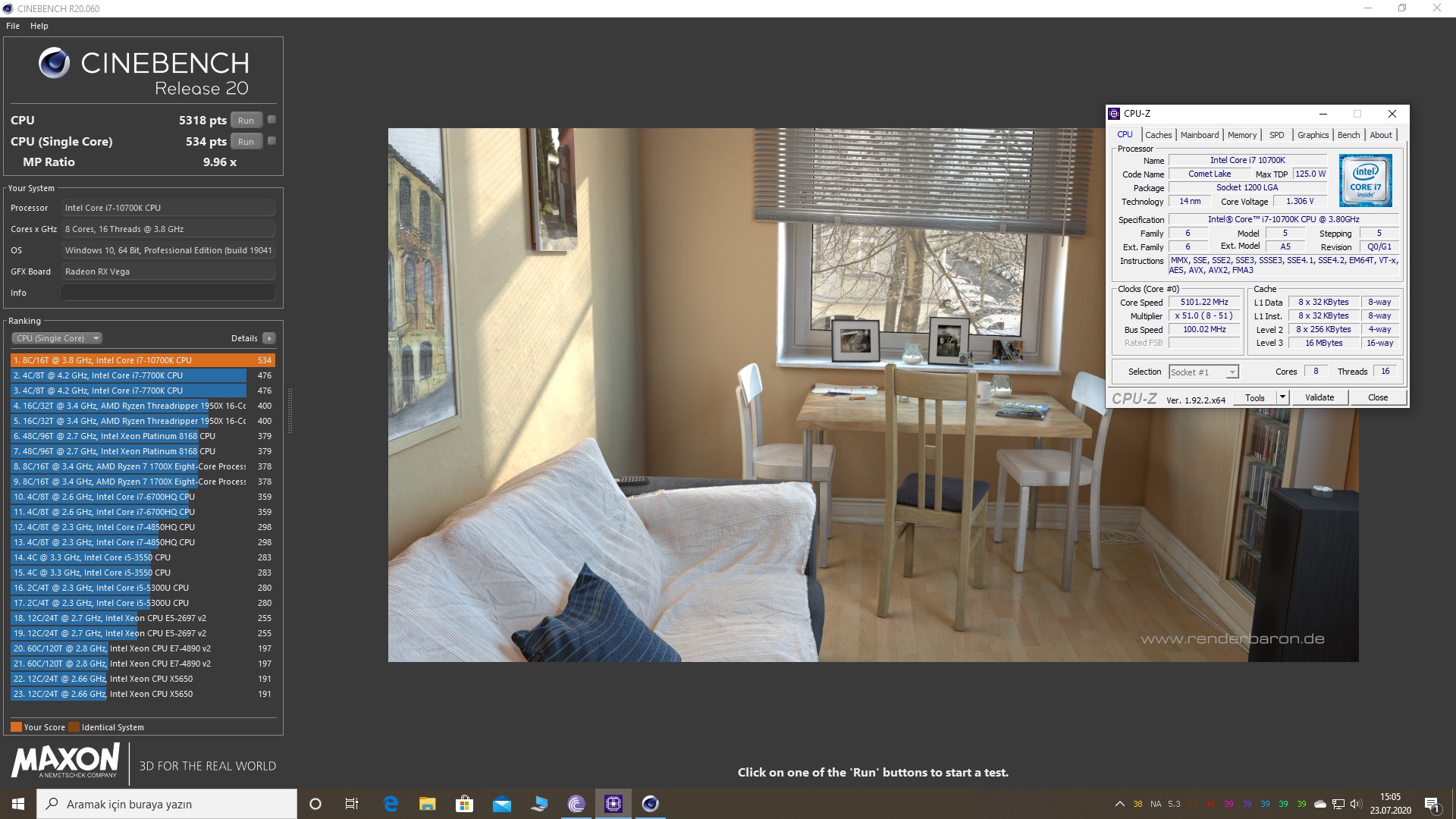Run the multi-core CPU test

246,120
